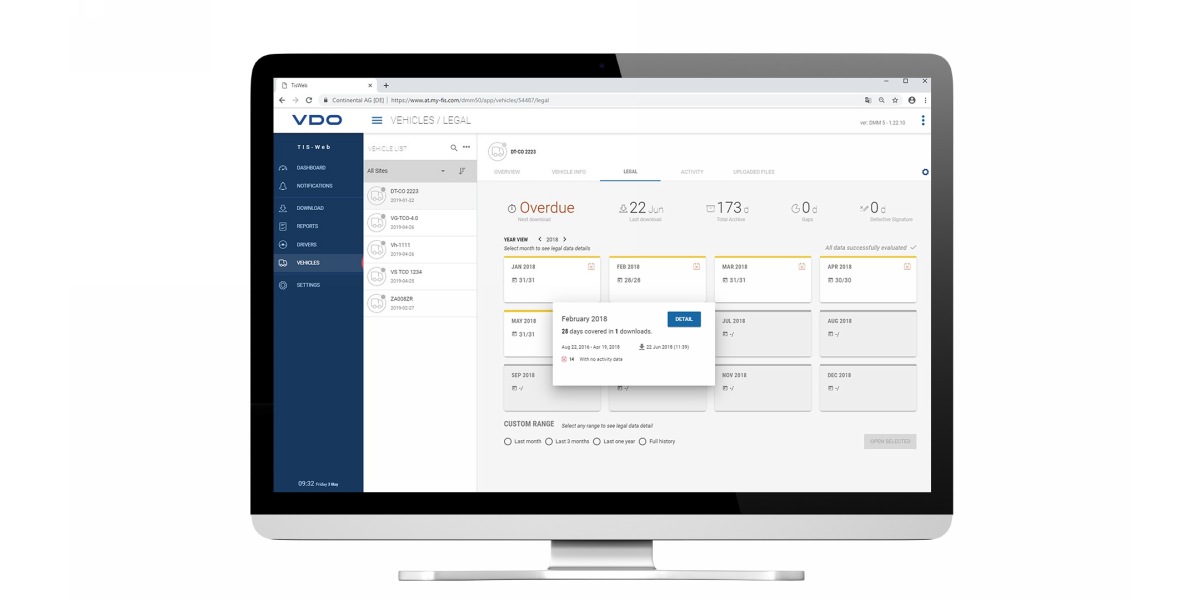Screen dimensions: 1200x600
Task: Advance to next year in Year View
Action: (x=564, y=240)
